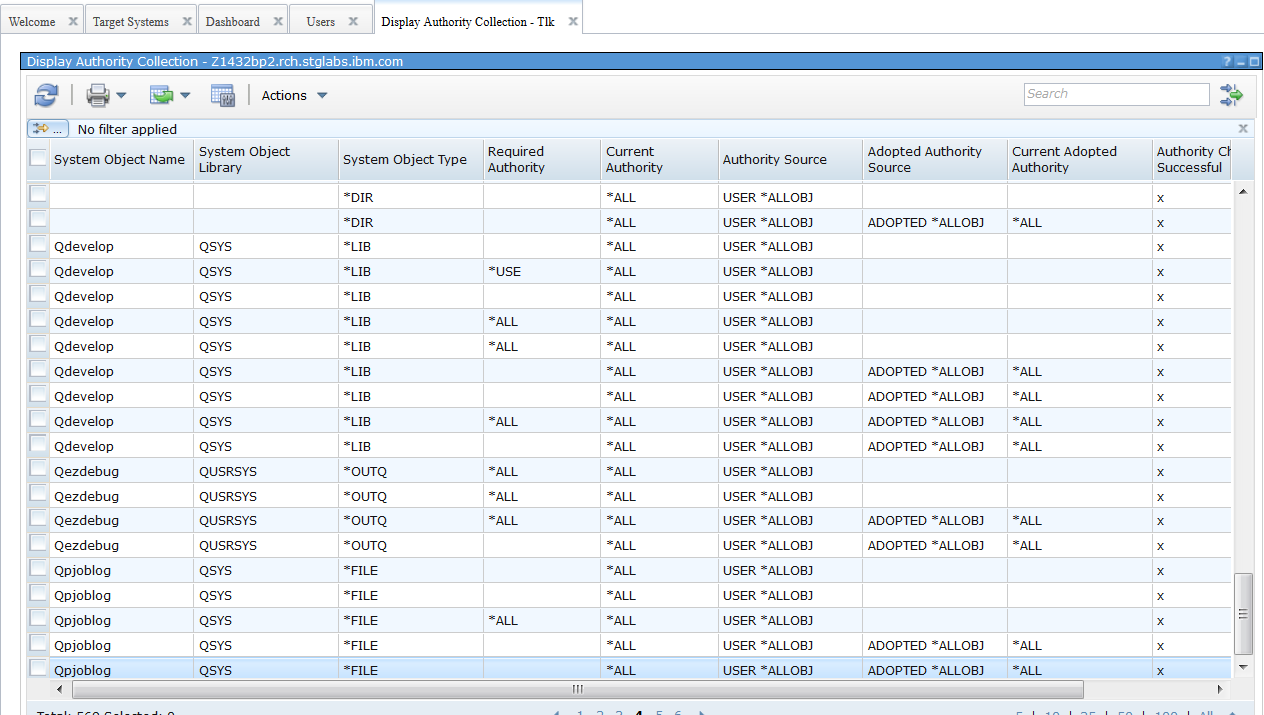Click the Qdevelop name in the *USE row

pyautogui.click(x=84, y=271)
